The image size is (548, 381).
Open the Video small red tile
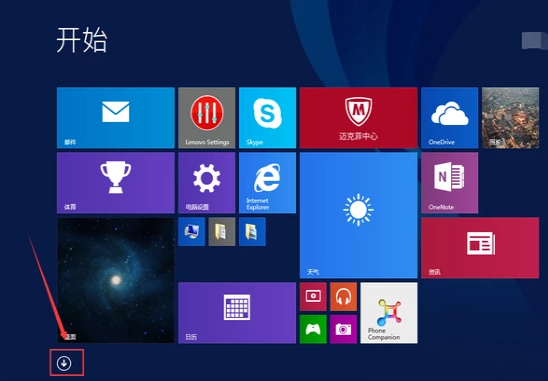tap(313, 297)
